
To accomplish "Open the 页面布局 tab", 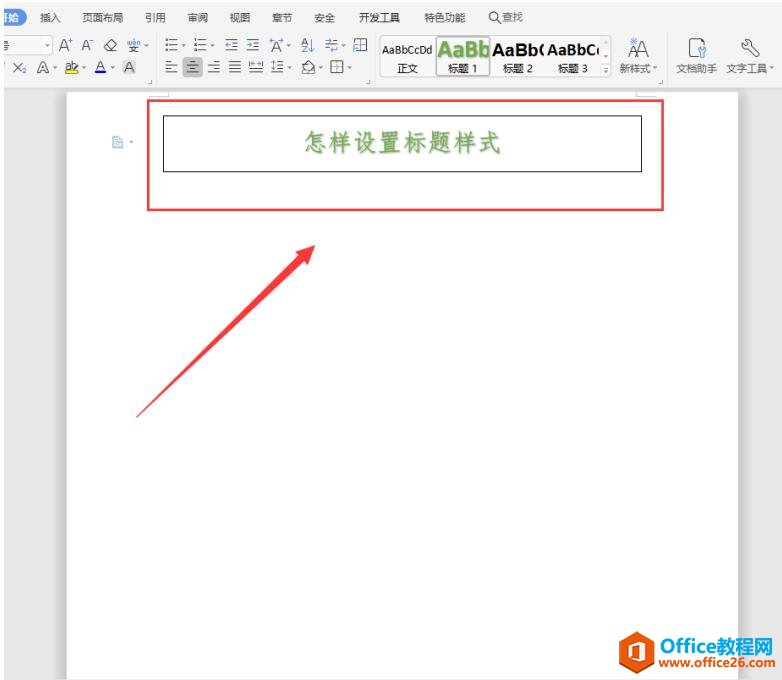I will 103,17.
